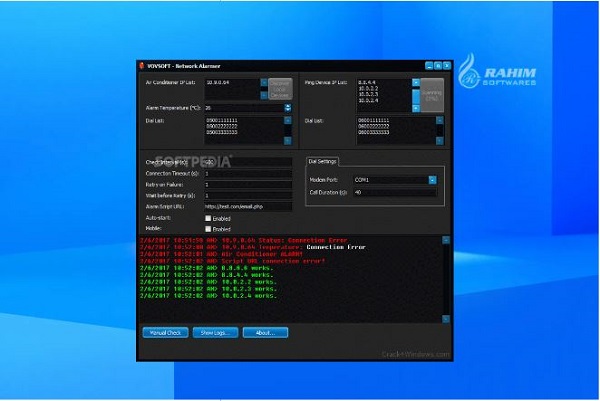The height and width of the screenshot is (401, 600).
Task: Click the Discover Local Devices button
Action: pos(280,89)
